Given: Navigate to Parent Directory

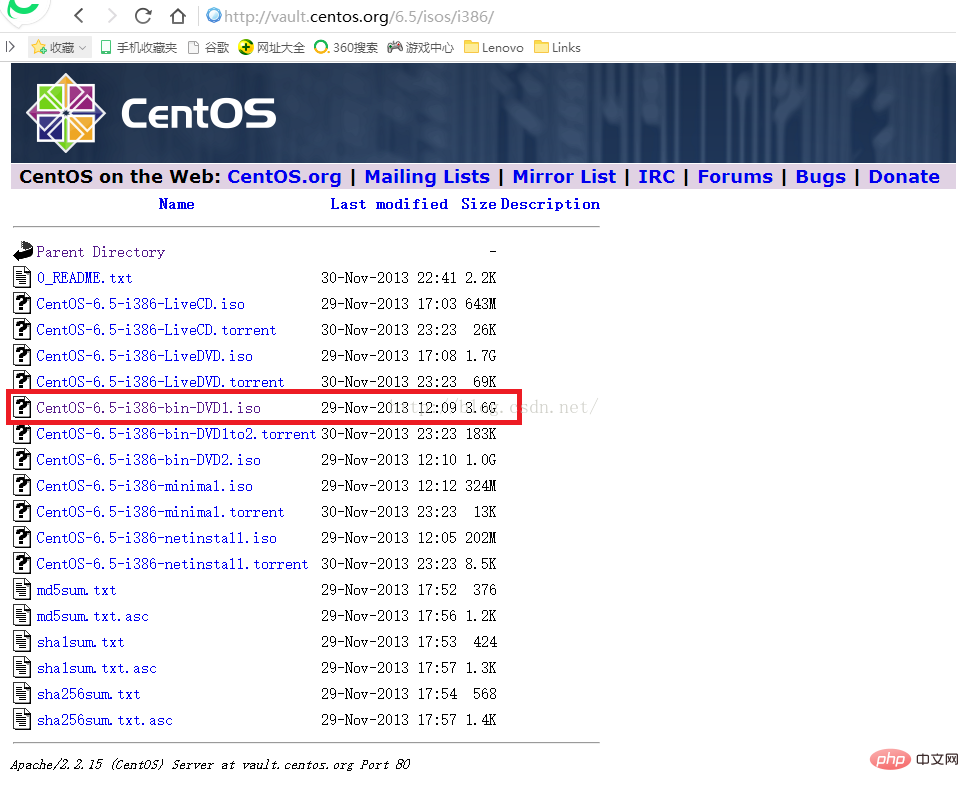Looking at the screenshot, I should pyautogui.click(x=101, y=252).
